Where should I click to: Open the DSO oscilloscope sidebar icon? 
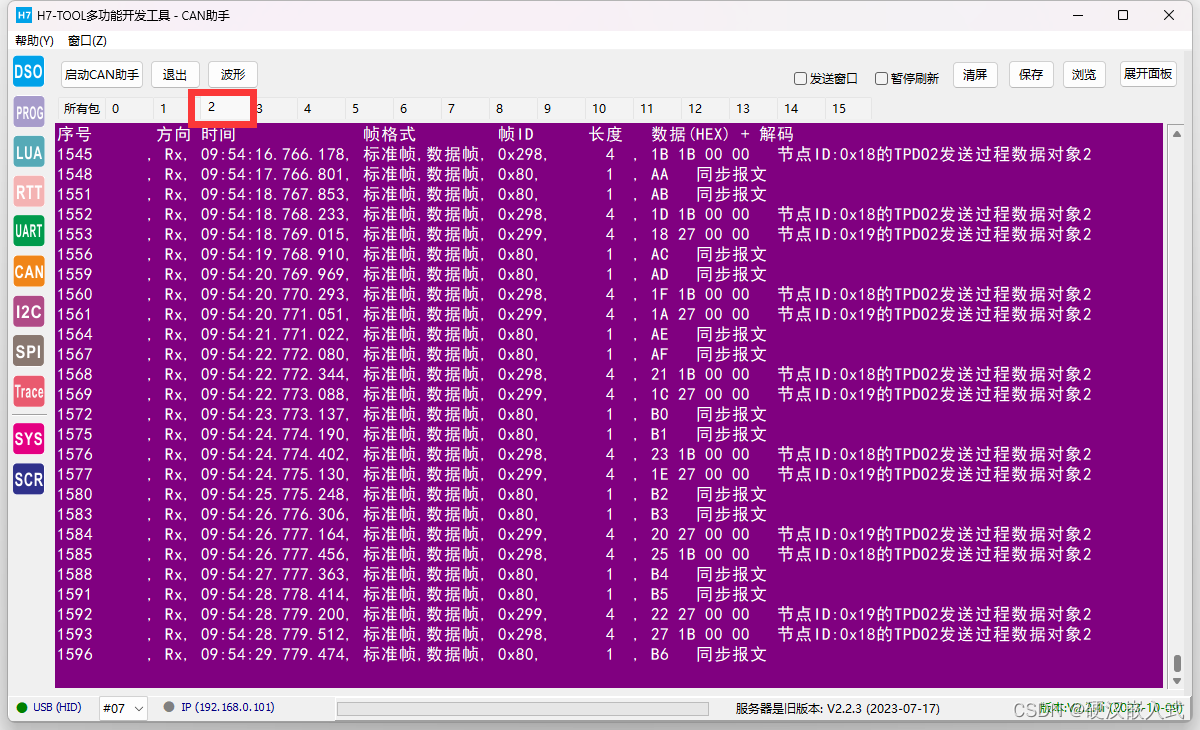pyautogui.click(x=28, y=71)
